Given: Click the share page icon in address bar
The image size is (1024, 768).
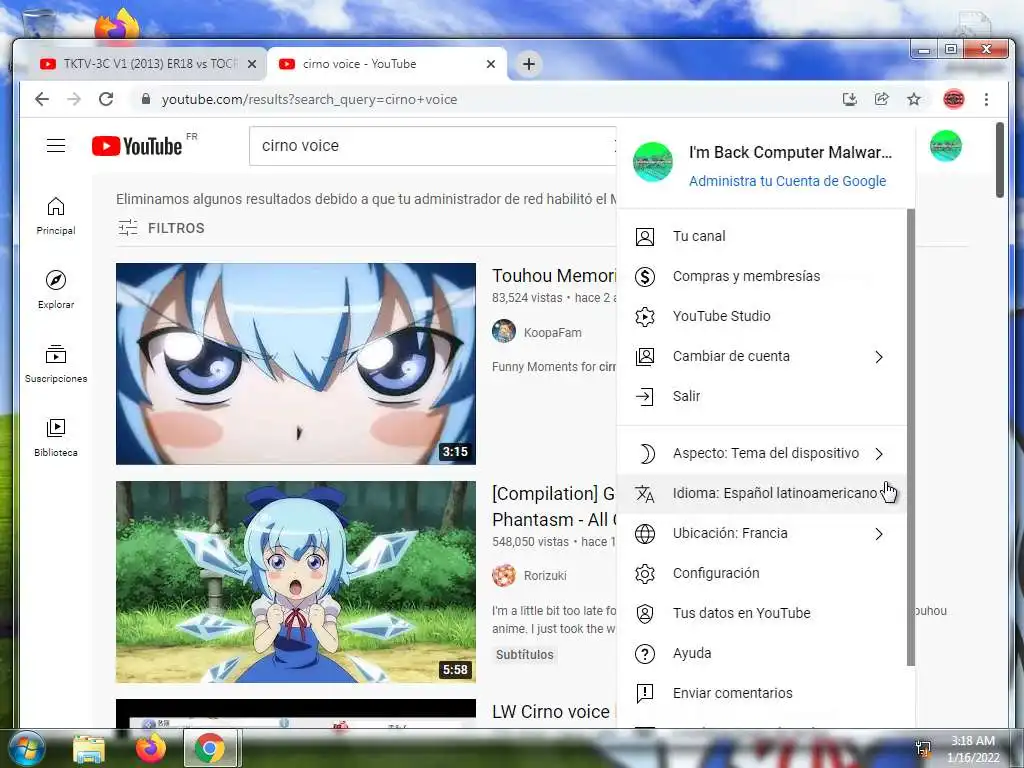Looking at the screenshot, I should (x=882, y=99).
